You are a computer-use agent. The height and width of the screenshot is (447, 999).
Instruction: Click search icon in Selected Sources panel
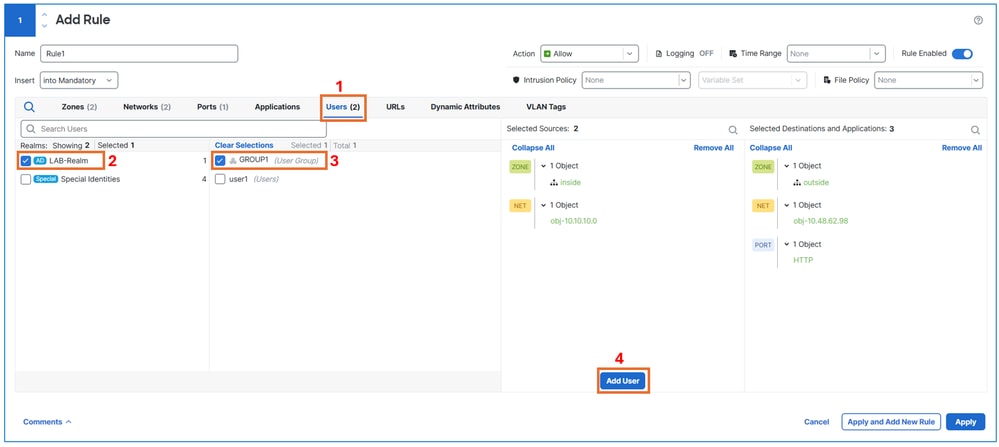(733, 130)
